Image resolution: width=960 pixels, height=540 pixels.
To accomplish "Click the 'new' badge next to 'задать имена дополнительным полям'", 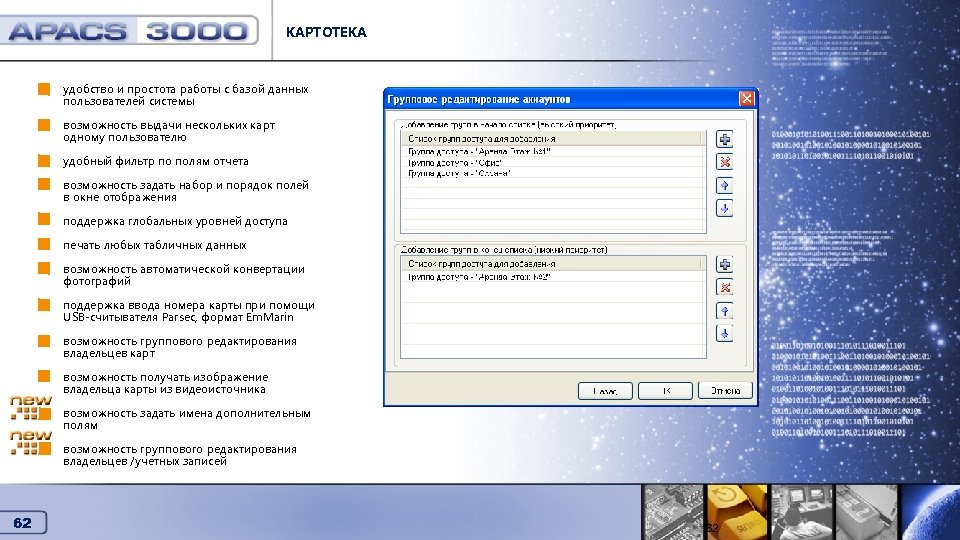I will 31,407.
